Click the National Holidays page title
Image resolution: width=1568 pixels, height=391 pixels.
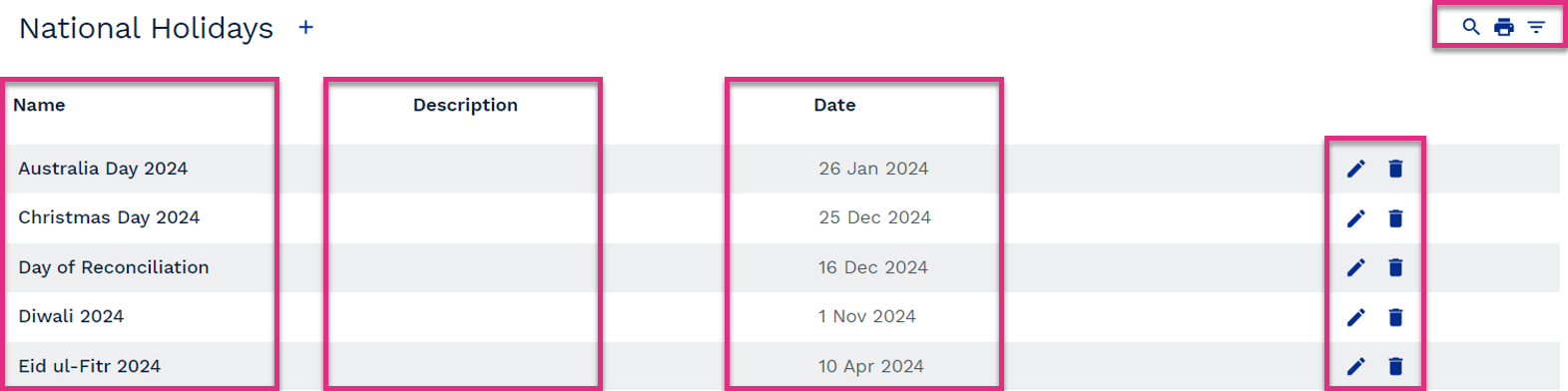(x=146, y=29)
